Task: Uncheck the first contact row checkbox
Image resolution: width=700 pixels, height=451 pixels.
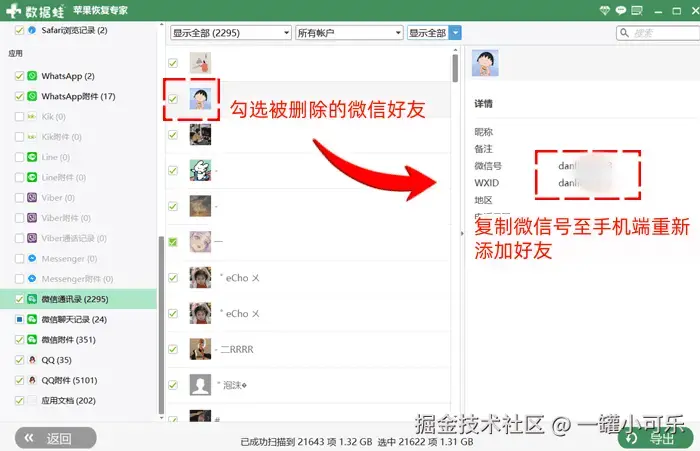Action: click(173, 63)
